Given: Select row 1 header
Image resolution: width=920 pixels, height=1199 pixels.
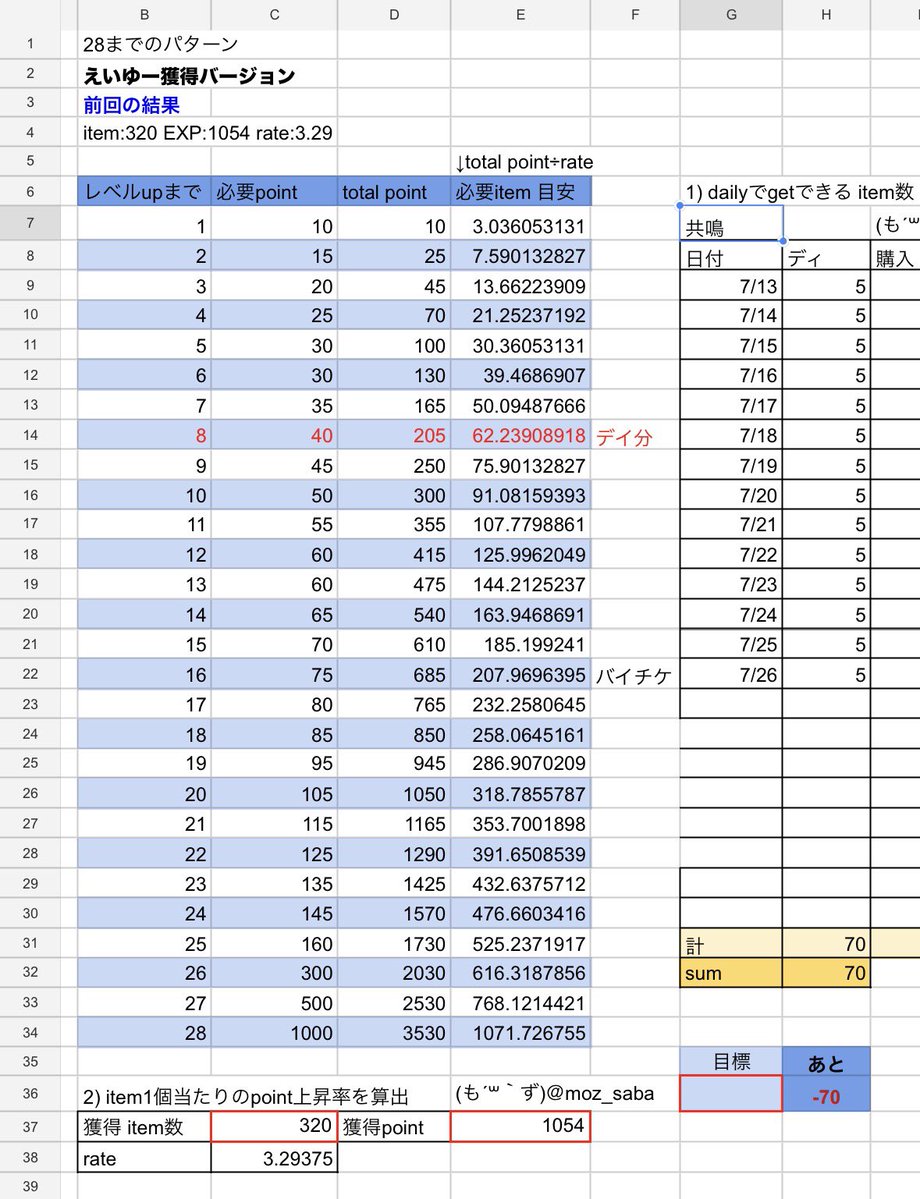Looking at the screenshot, I should click(30, 44).
